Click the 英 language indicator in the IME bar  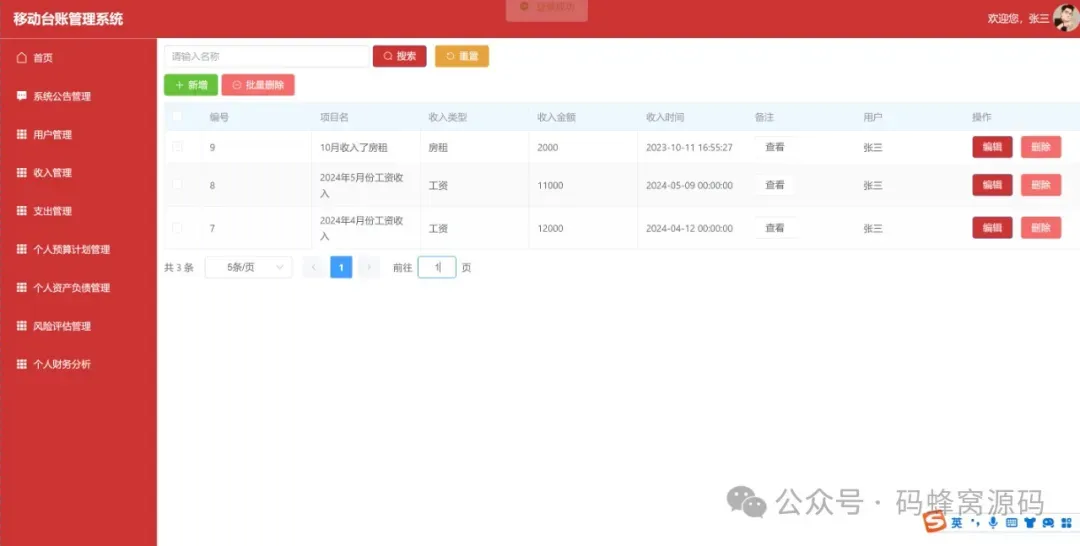(x=957, y=523)
